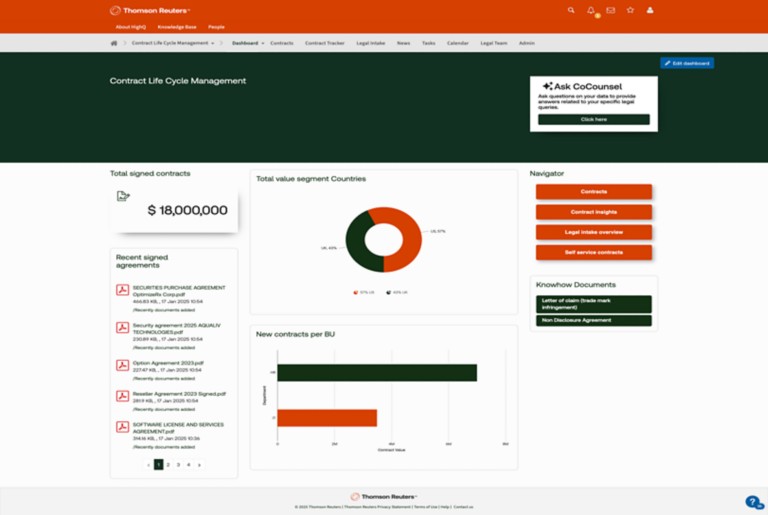Open People menu item

[x=216, y=27]
